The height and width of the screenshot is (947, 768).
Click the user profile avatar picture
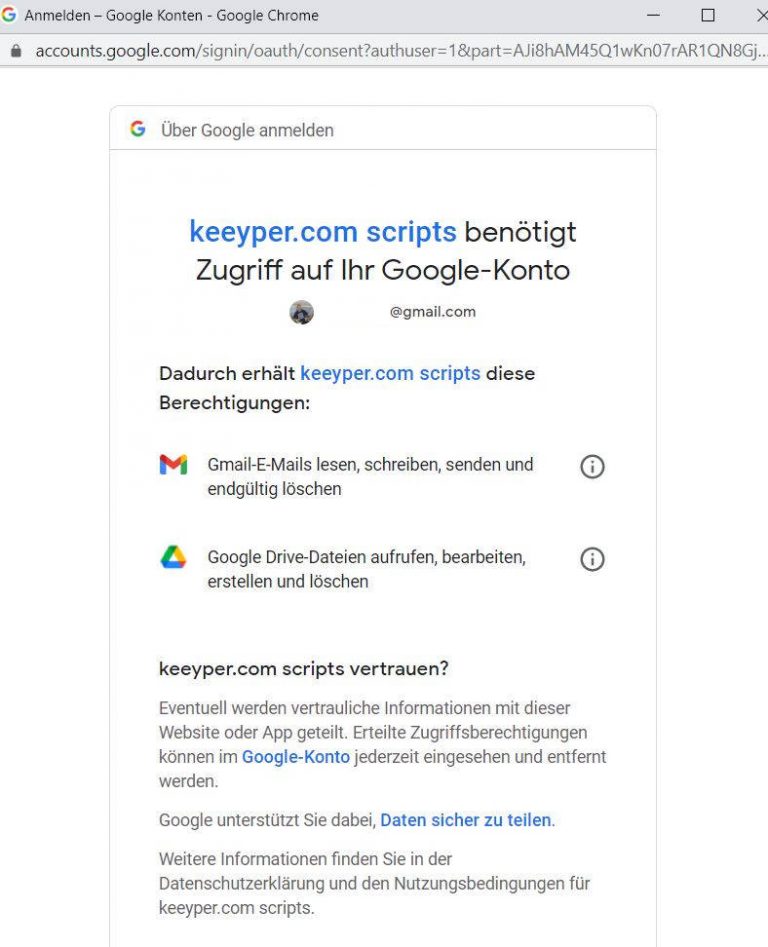point(302,312)
